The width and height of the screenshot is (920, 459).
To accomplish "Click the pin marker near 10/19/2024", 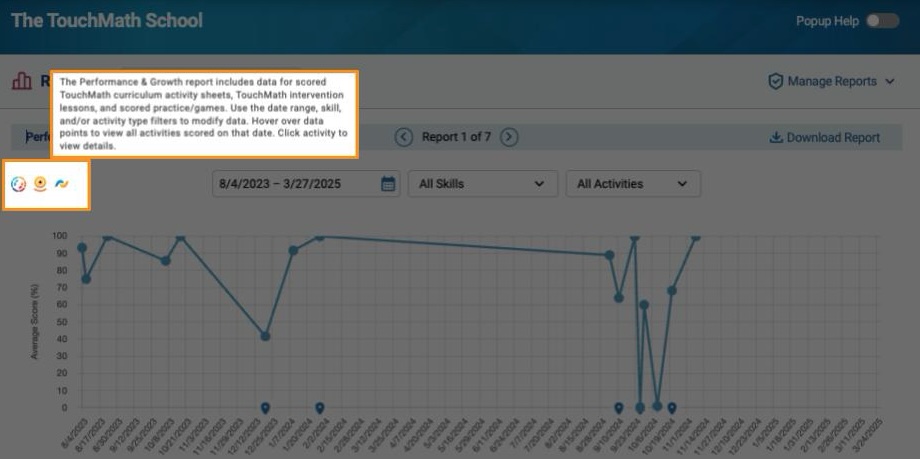I will 672,408.
